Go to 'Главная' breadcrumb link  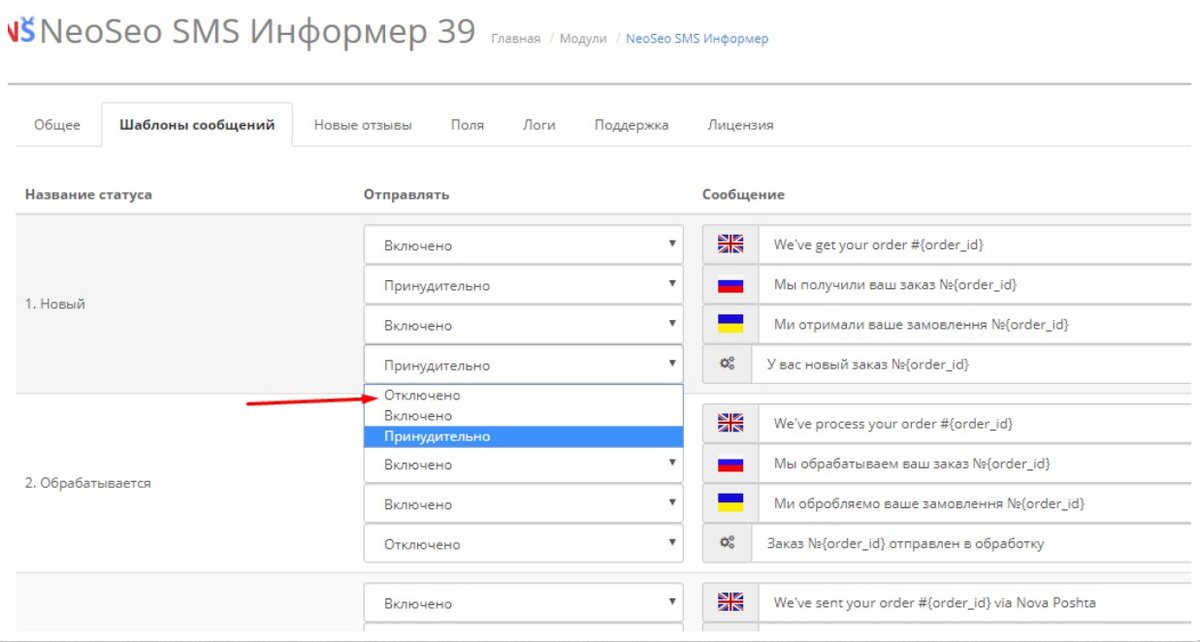pyautogui.click(x=516, y=39)
